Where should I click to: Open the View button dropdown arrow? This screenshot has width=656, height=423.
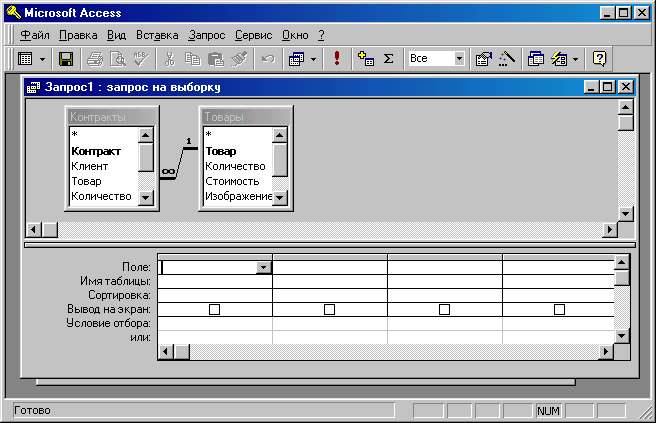(x=42, y=59)
